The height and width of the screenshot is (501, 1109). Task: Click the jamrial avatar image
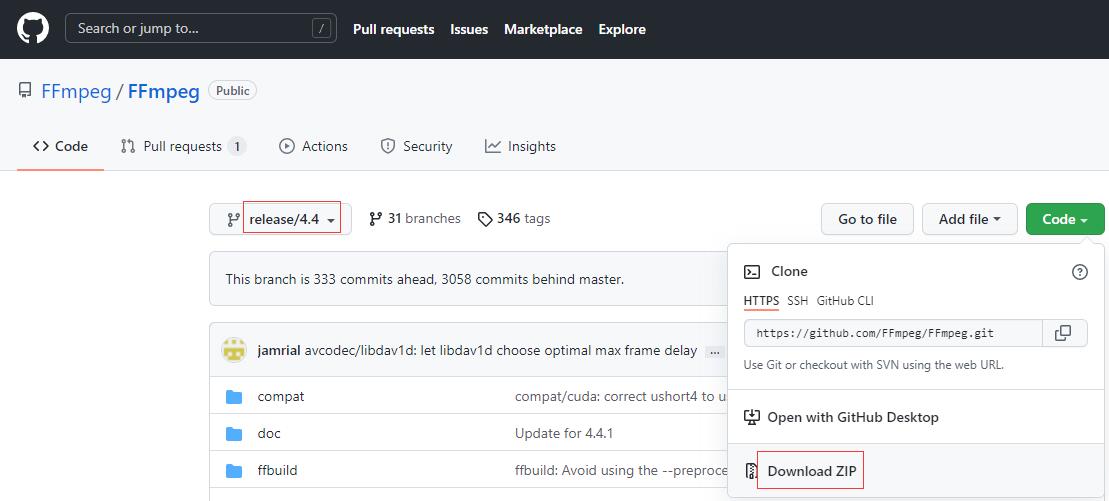[234, 350]
